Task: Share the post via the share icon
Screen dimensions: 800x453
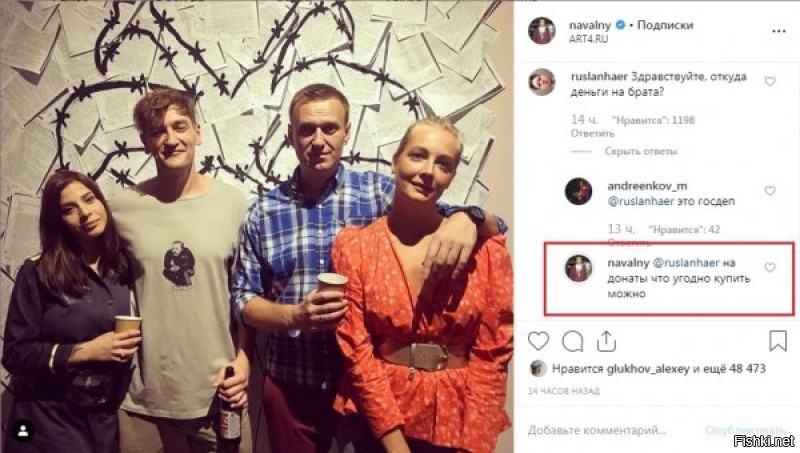Action: pos(605,341)
